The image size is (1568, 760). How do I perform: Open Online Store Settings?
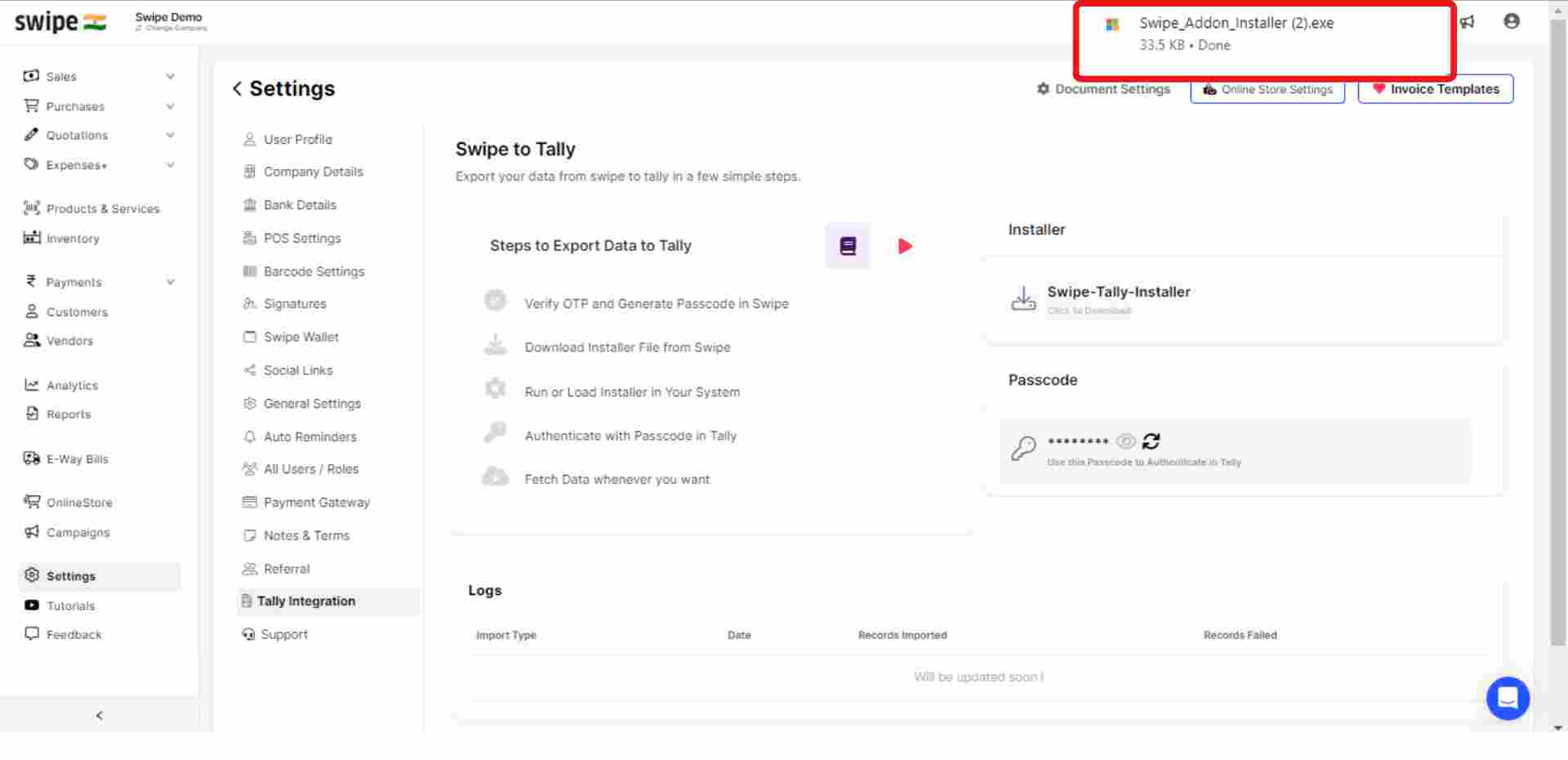(1267, 89)
